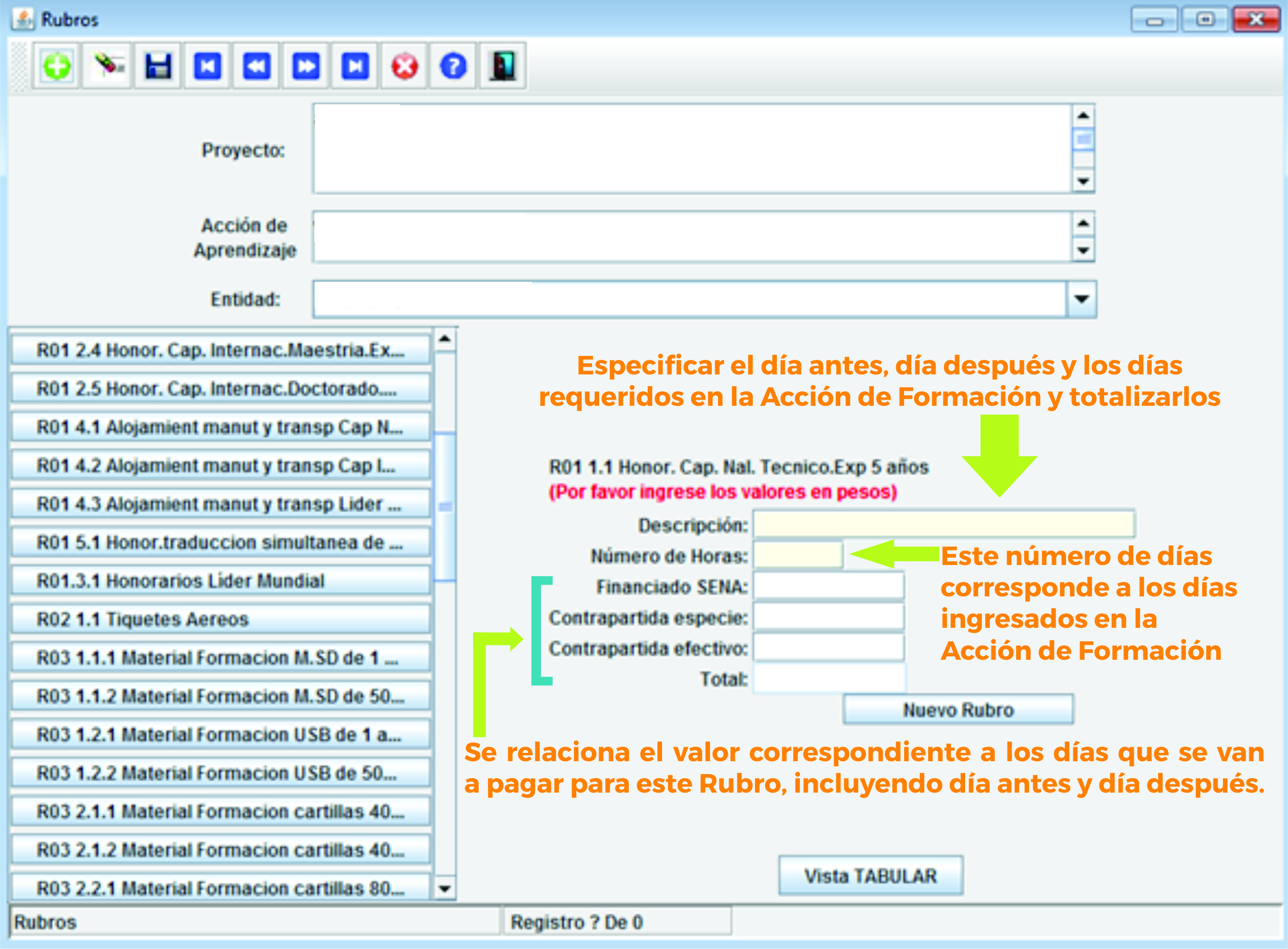Select R01.3.1 Honorarios Lider Mundial item

point(220,580)
